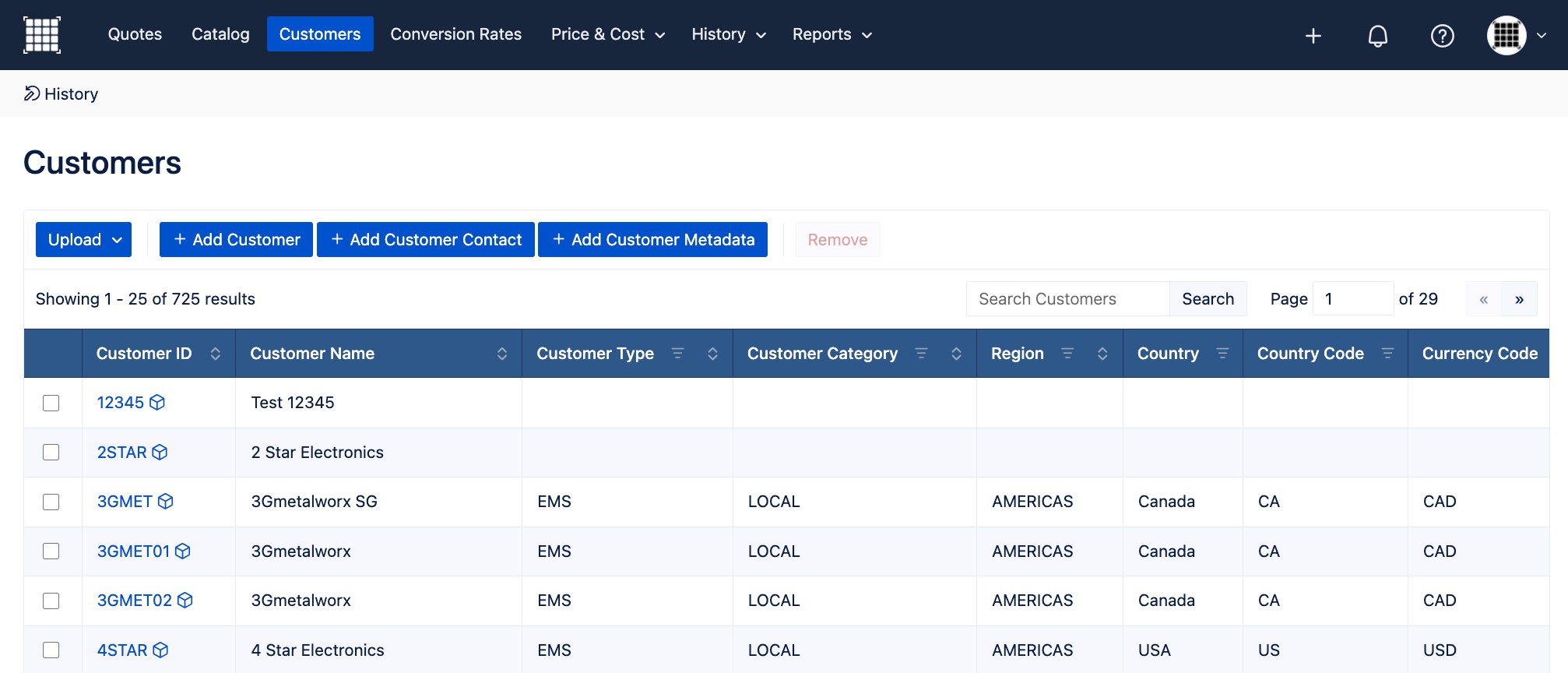Click the cube icon next to 12345
1568x673 pixels.
[x=157, y=403]
